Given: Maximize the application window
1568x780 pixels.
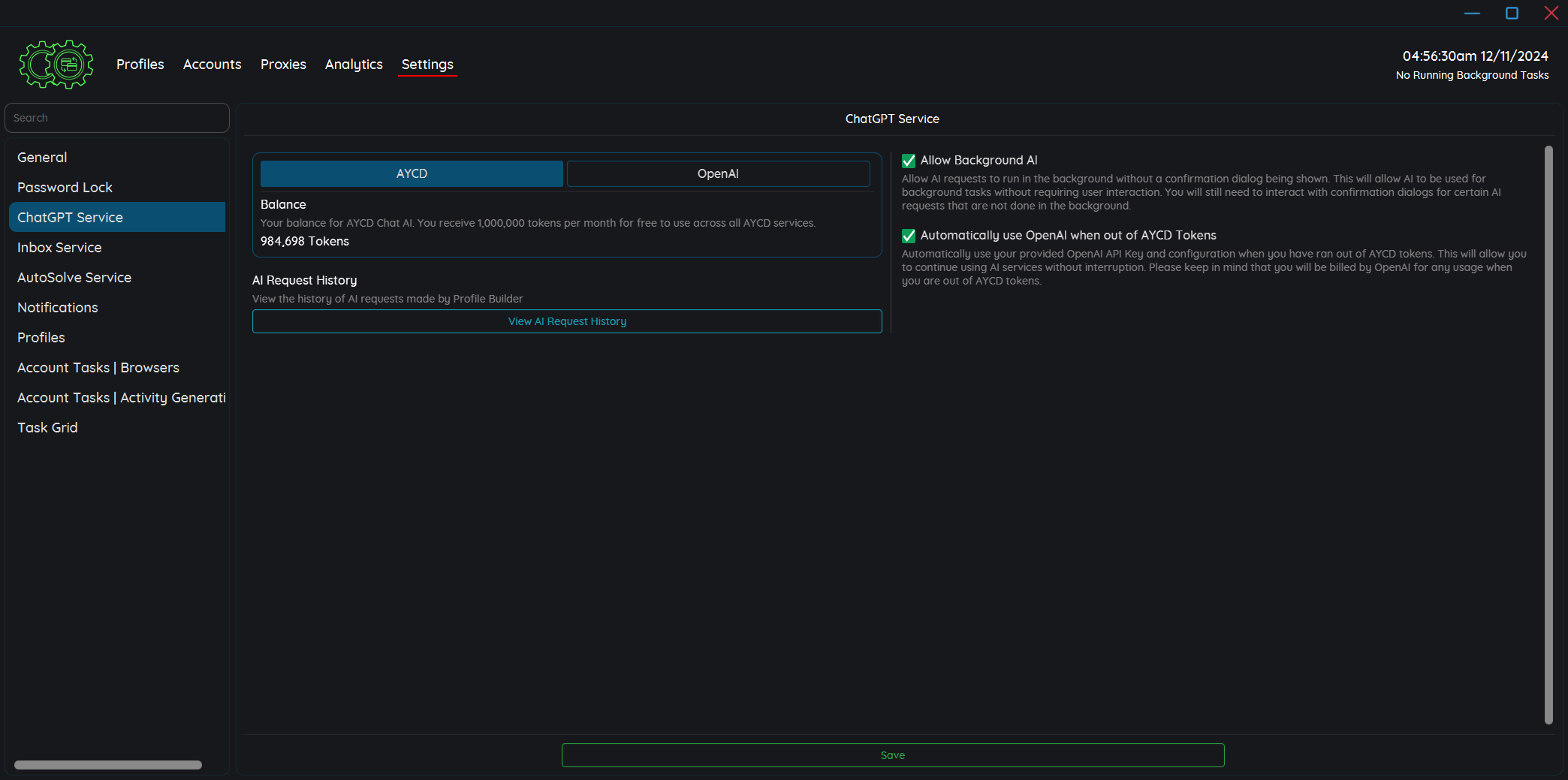Looking at the screenshot, I should [x=1512, y=13].
